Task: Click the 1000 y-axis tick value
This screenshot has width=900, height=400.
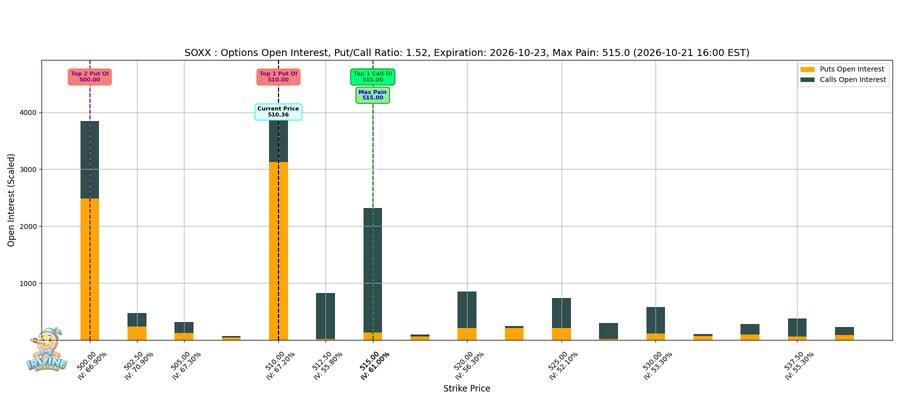Action: [x=28, y=284]
